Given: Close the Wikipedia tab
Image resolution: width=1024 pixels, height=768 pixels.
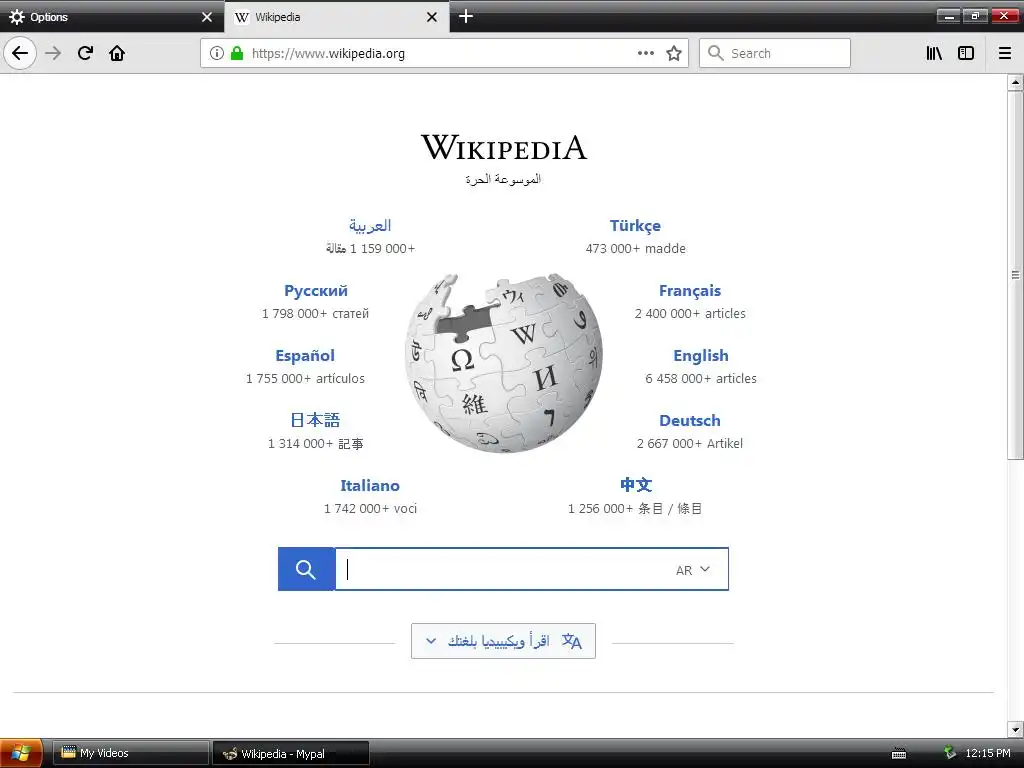Looking at the screenshot, I should [432, 17].
